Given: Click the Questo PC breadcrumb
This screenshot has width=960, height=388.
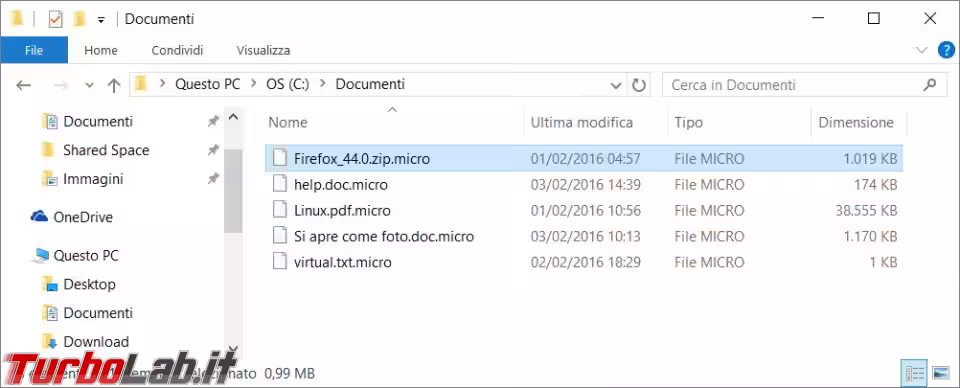Looking at the screenshot, I should pyautogui.click(x=208, y=84).
